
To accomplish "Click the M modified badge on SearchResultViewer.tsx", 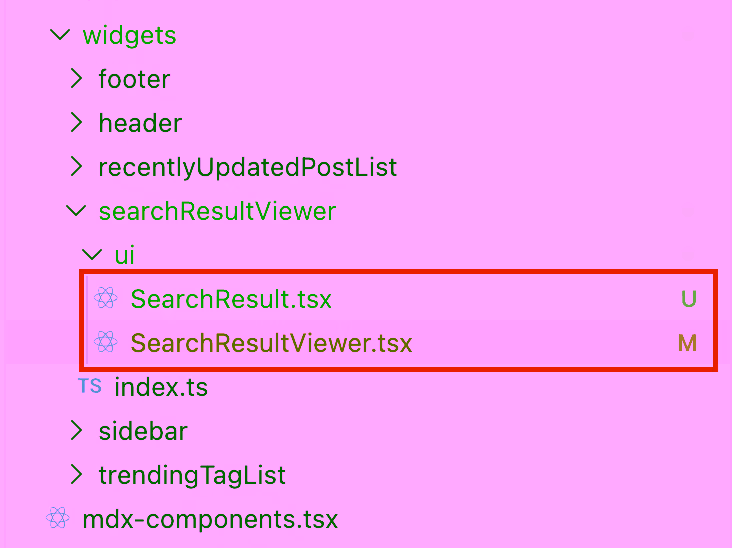I will [687, 343].
